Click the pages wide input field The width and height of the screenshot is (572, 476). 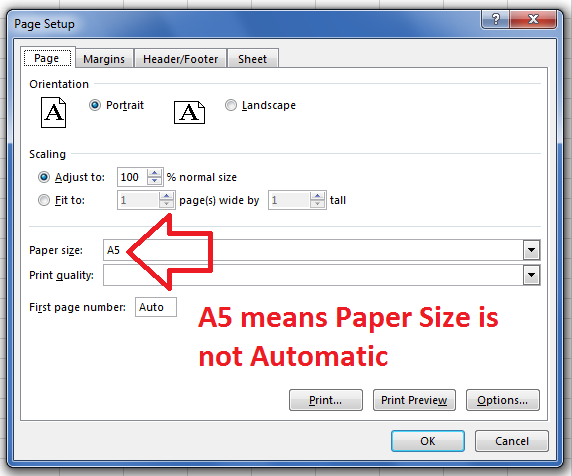(139, 200)
